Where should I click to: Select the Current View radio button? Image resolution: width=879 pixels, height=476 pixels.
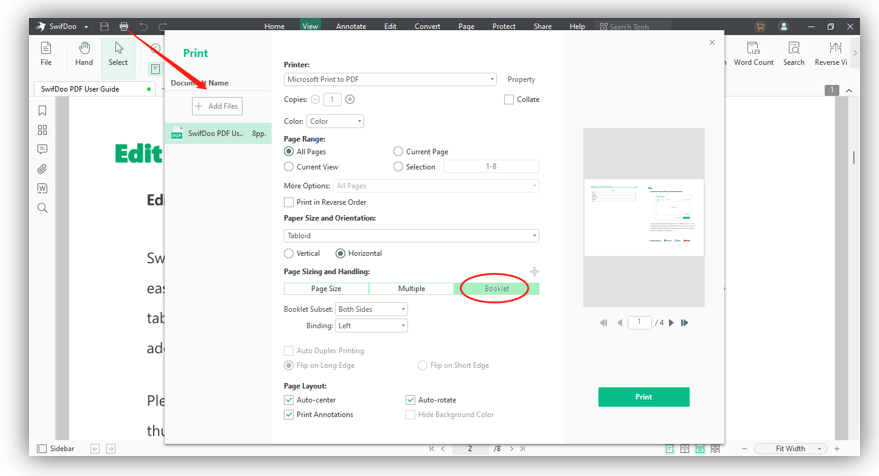(x=289, y=167)
